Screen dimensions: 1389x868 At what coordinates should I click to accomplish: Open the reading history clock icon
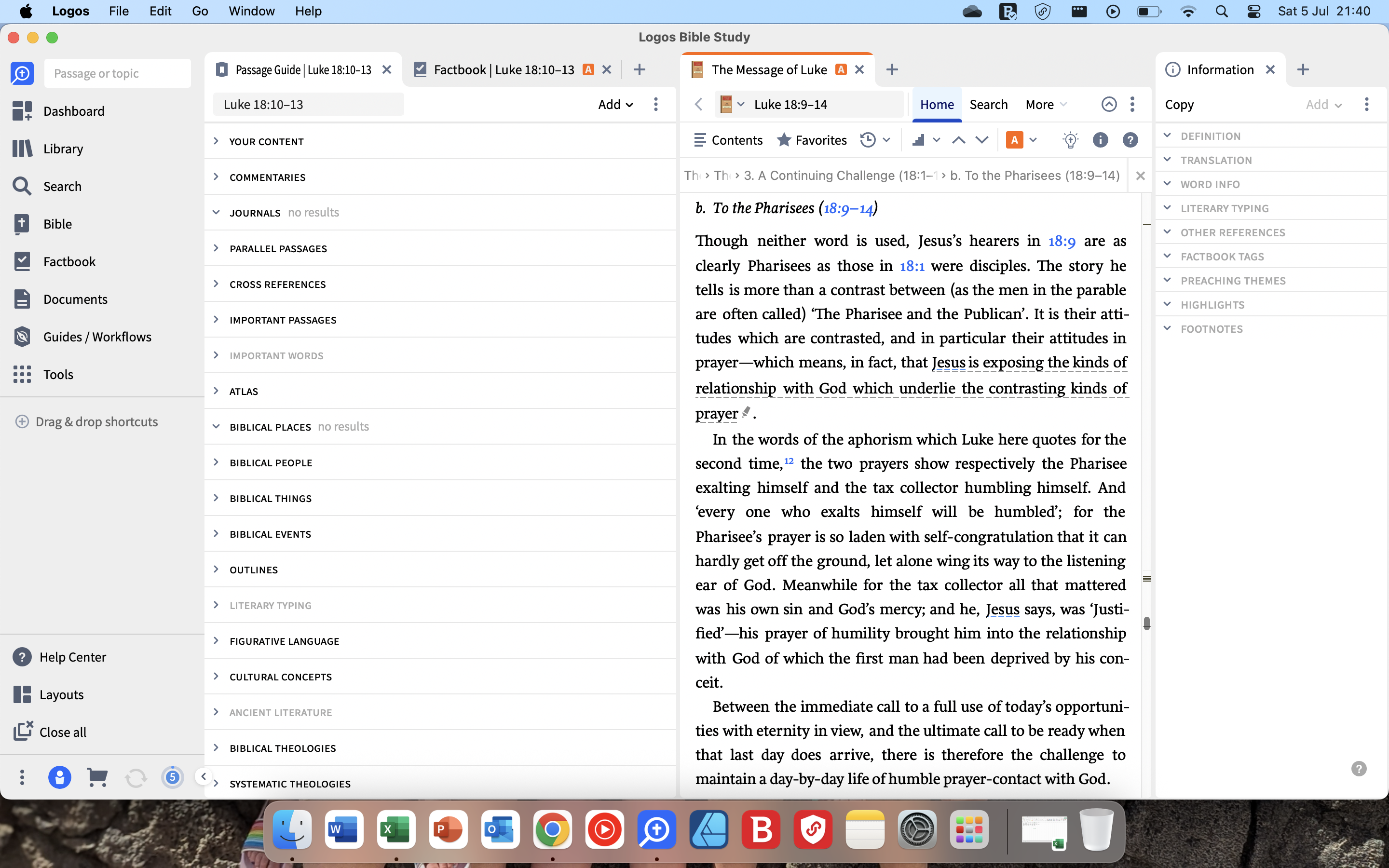867,140
